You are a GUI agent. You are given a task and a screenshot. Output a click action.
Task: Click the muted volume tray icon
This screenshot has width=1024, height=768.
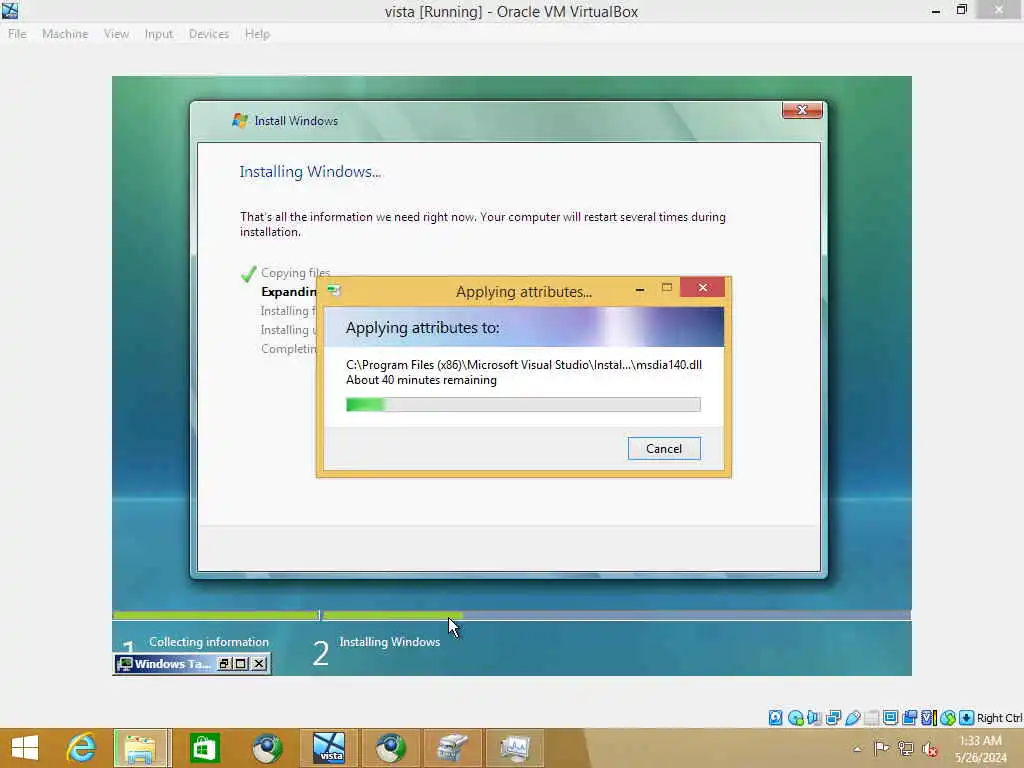coord(929,749)
